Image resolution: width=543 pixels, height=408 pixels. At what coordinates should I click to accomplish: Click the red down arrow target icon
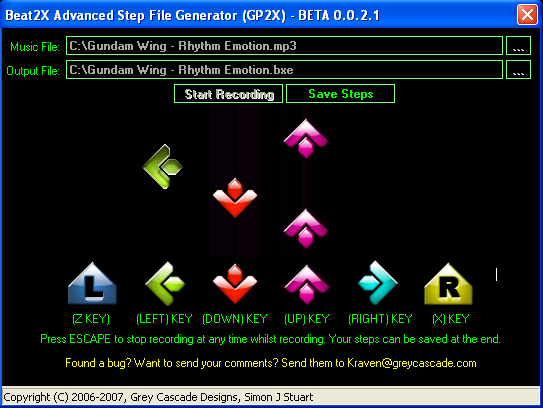click(x=235, y=284)
